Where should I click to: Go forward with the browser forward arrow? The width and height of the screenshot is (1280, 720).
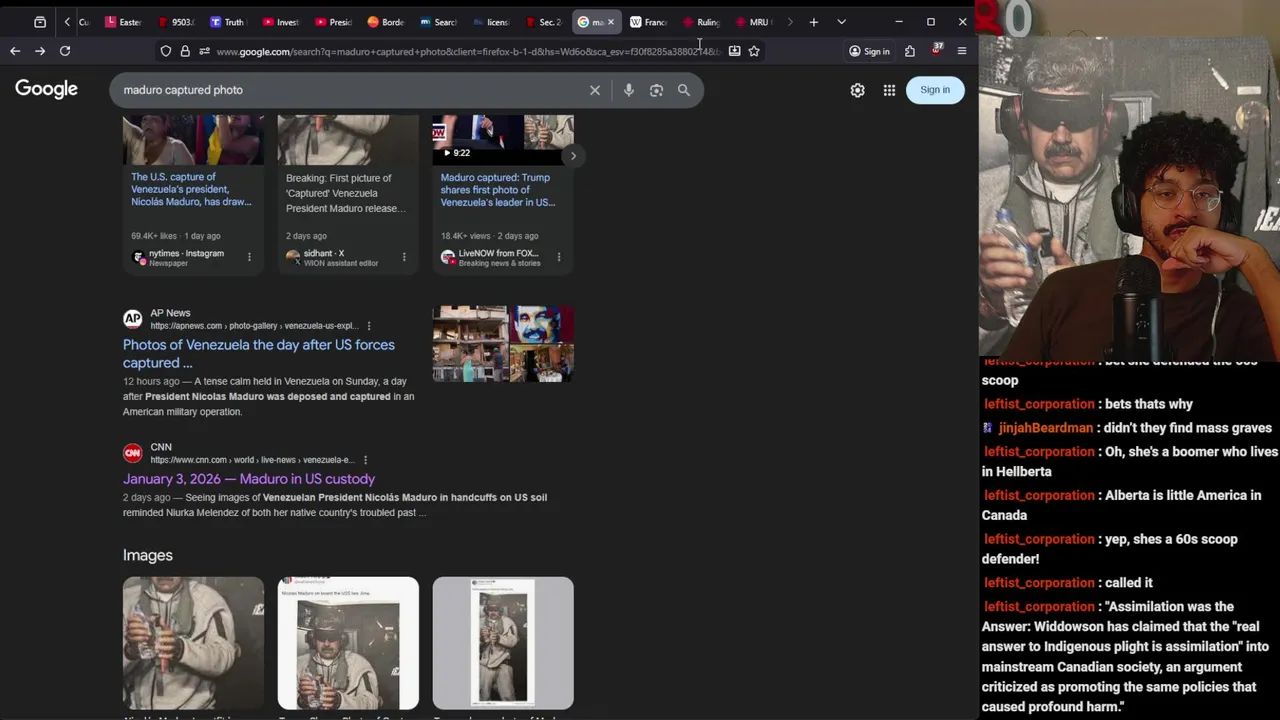pos(40,51)
